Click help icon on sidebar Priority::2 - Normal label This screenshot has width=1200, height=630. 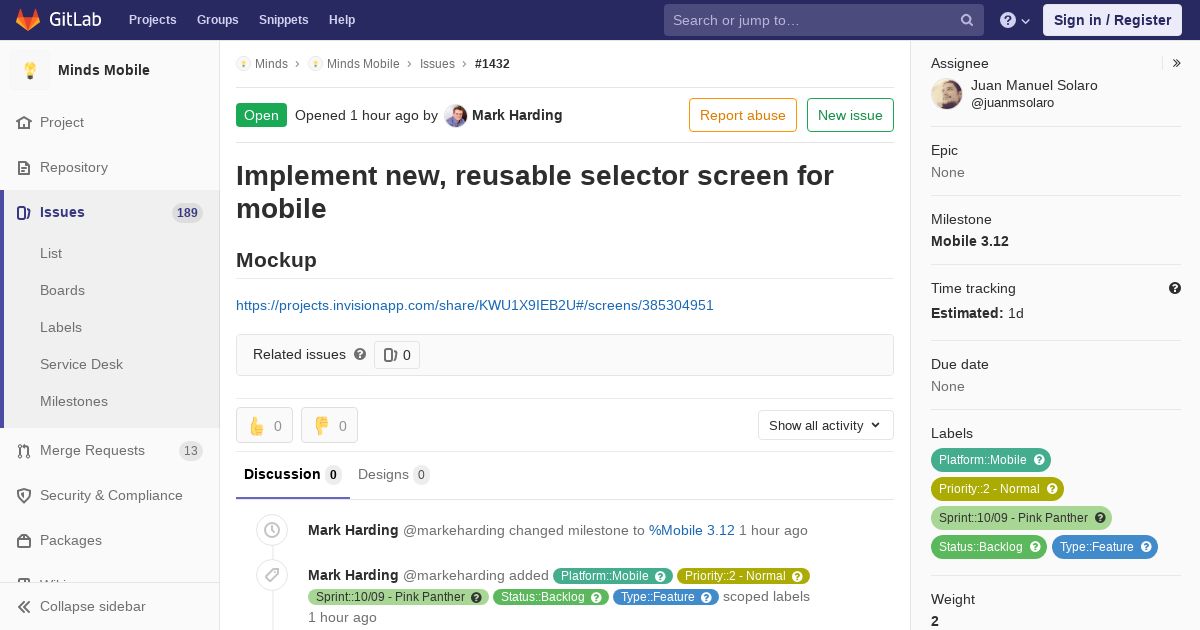[x=1052, y=489]
